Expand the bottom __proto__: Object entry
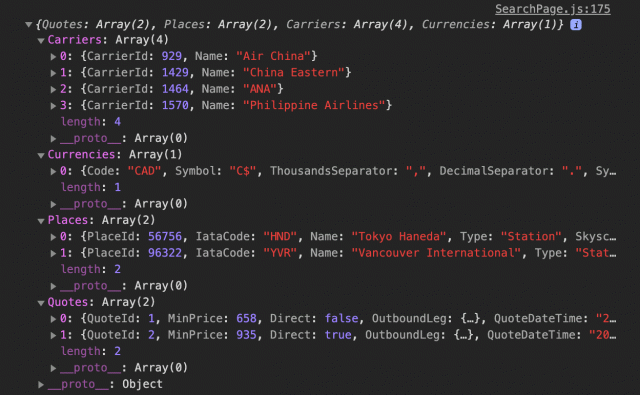Image resolution: width=640 pixels, height=395 pixels. click(x=41, y=384)
